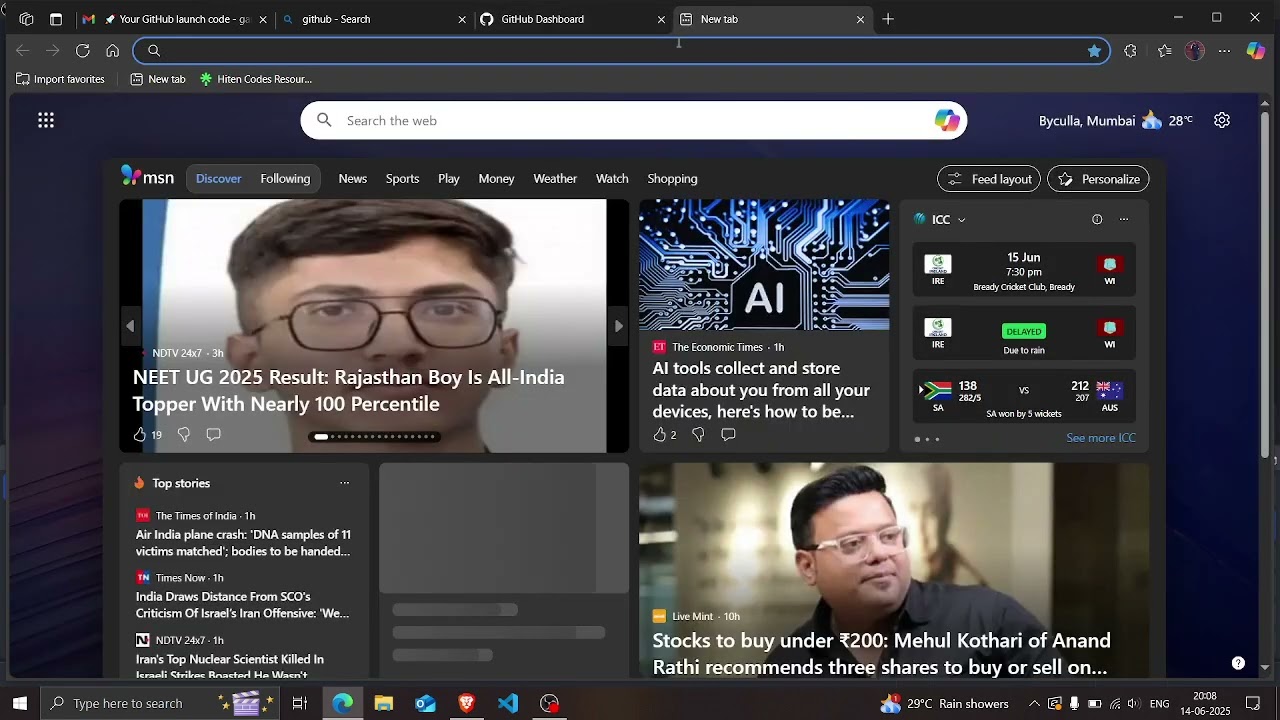1280x720 pixels.
Task: Open the Shopping section
Action: pos(672,178)
